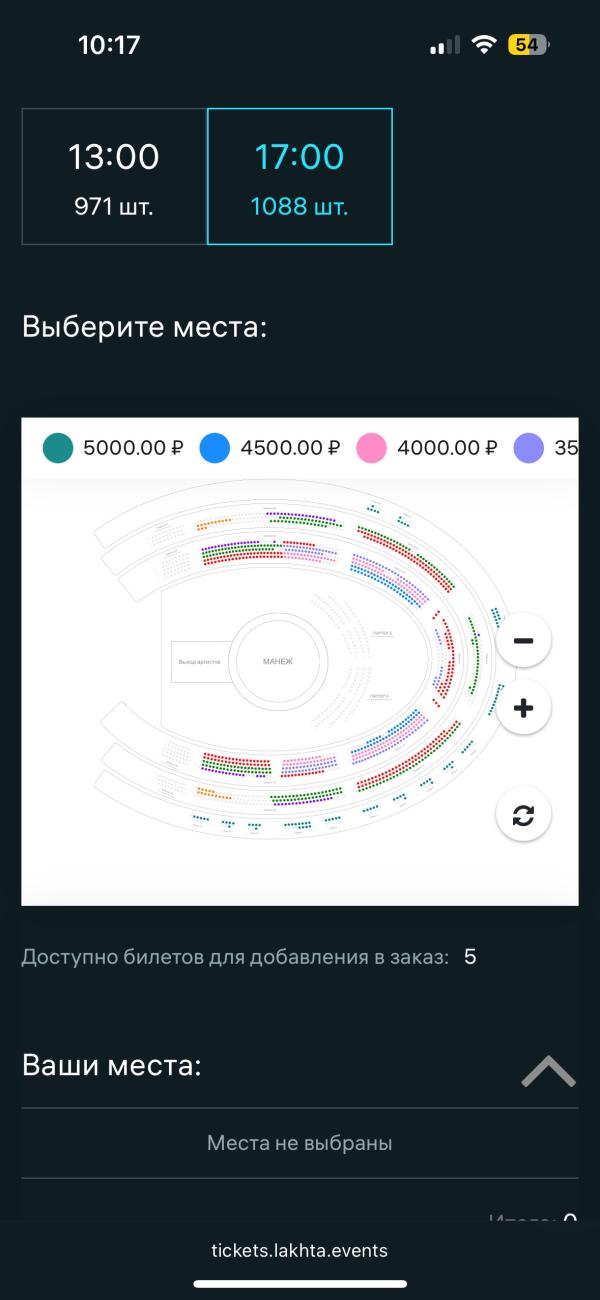Click the pink 4000.00 ₽ price swatch
The height and width of the screenshot is (1300, 600).
pos(372,448)
